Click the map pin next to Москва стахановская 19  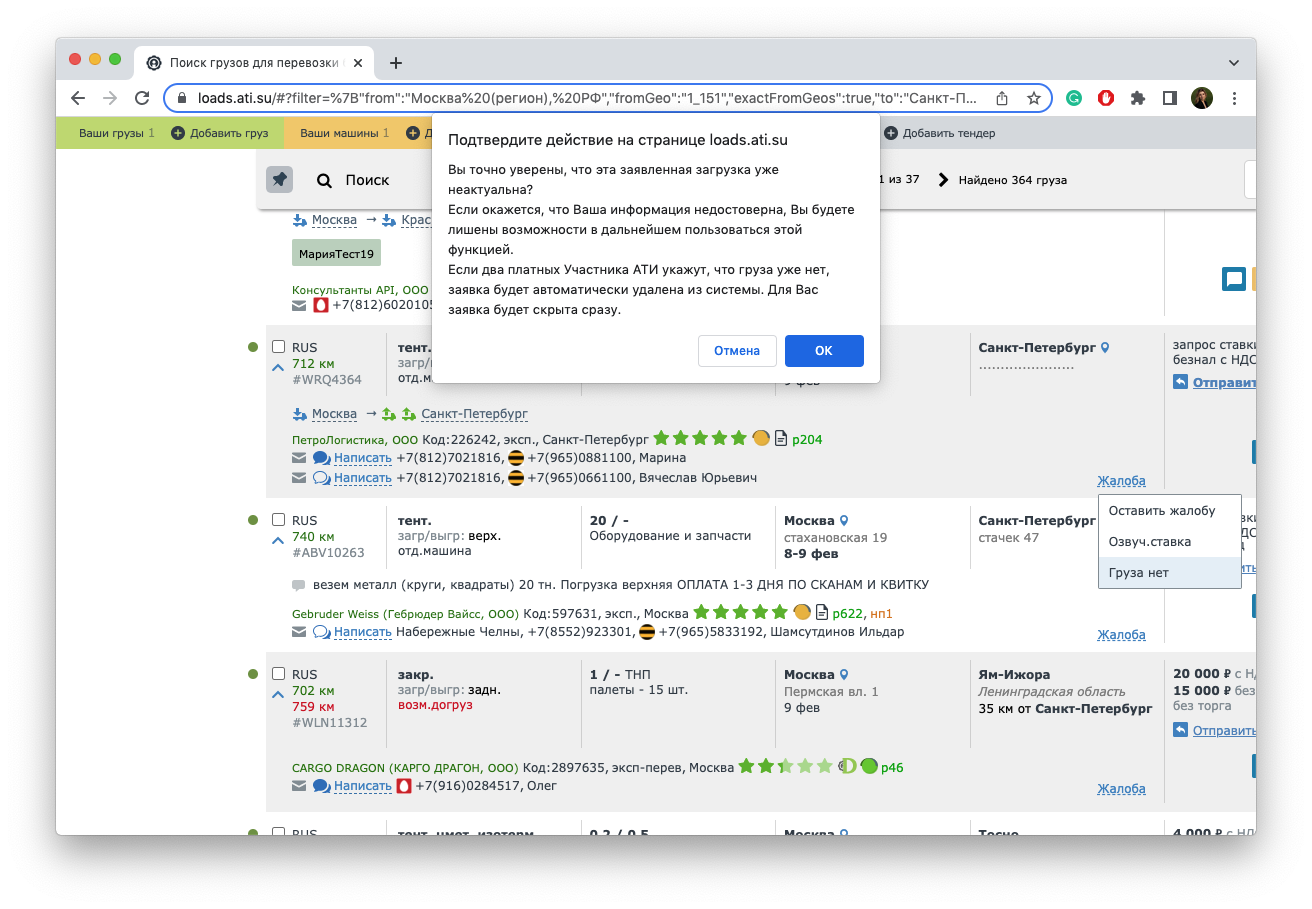click(844, 521)
